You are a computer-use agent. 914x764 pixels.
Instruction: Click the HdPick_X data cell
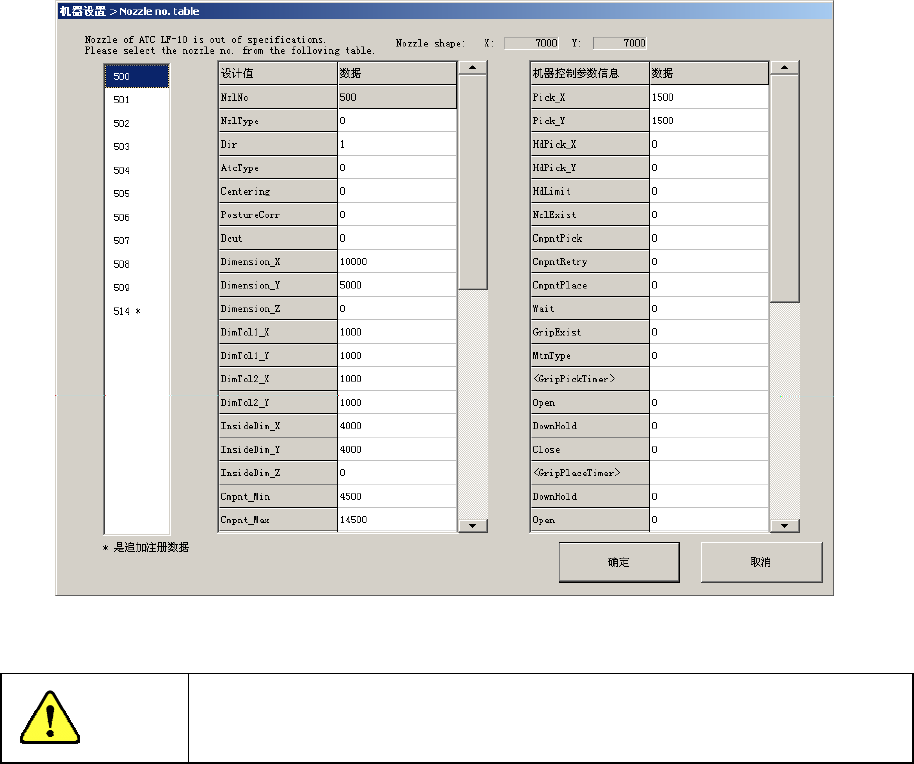pos(709,144)
